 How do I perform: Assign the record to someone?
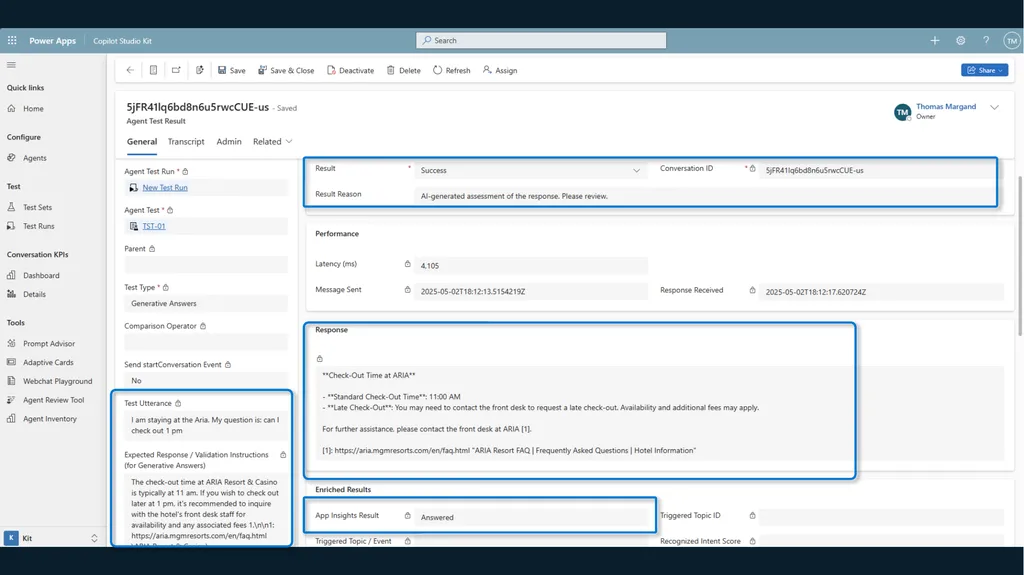pyautogui.click(x=500, y=70)
